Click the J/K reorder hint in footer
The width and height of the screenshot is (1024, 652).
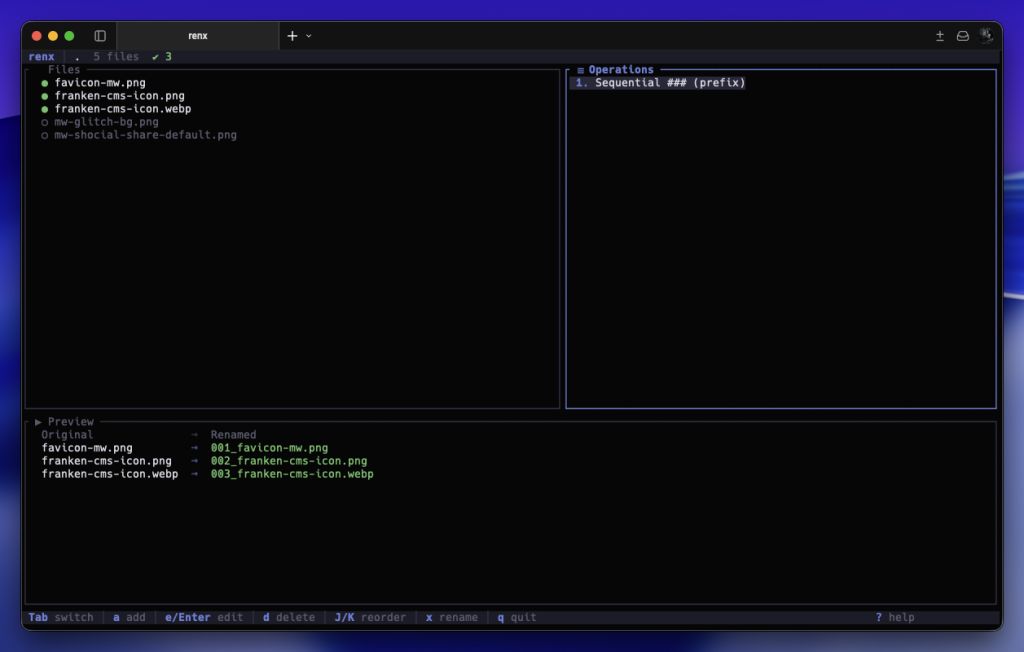[x=370, y=617]
